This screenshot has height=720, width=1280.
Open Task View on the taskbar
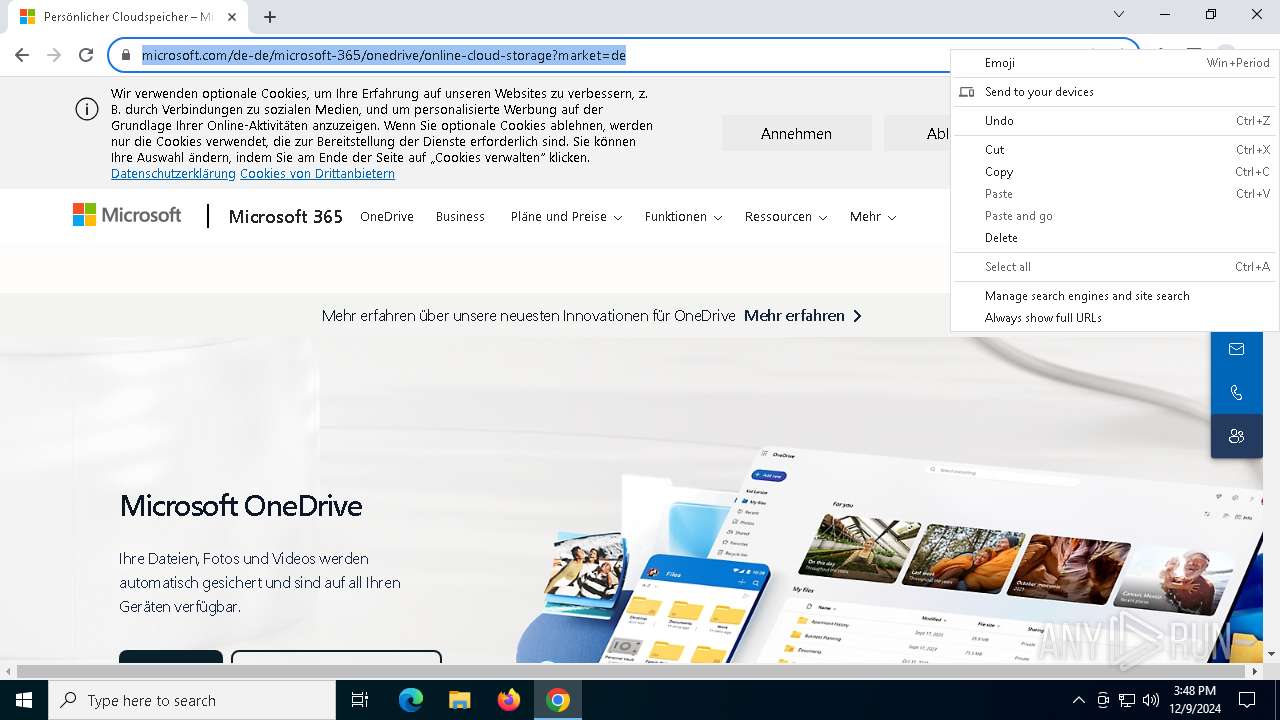[360, 700]
